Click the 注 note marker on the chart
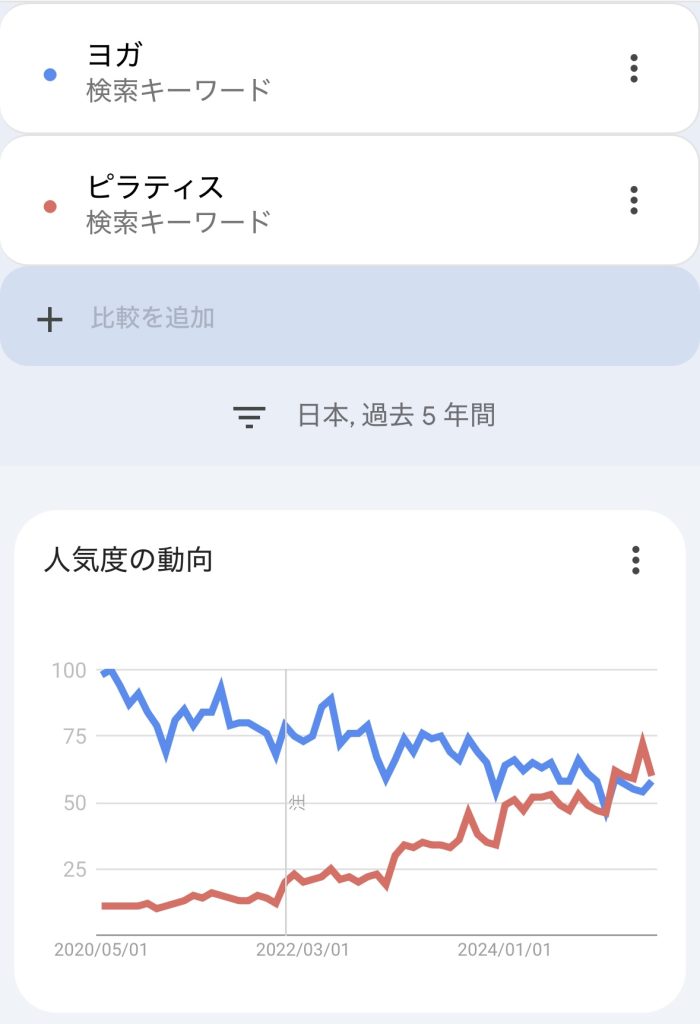 [297, 802]
